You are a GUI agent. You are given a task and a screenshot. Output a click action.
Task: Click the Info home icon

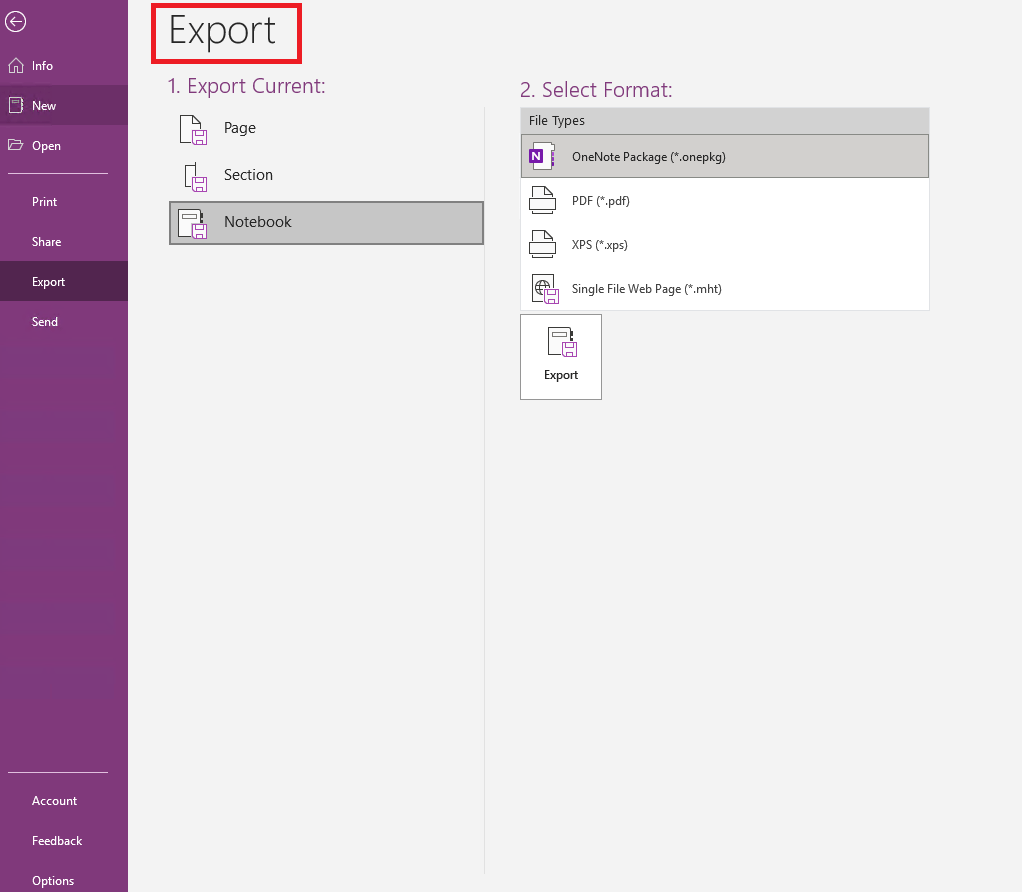click(x=16, y=66)
